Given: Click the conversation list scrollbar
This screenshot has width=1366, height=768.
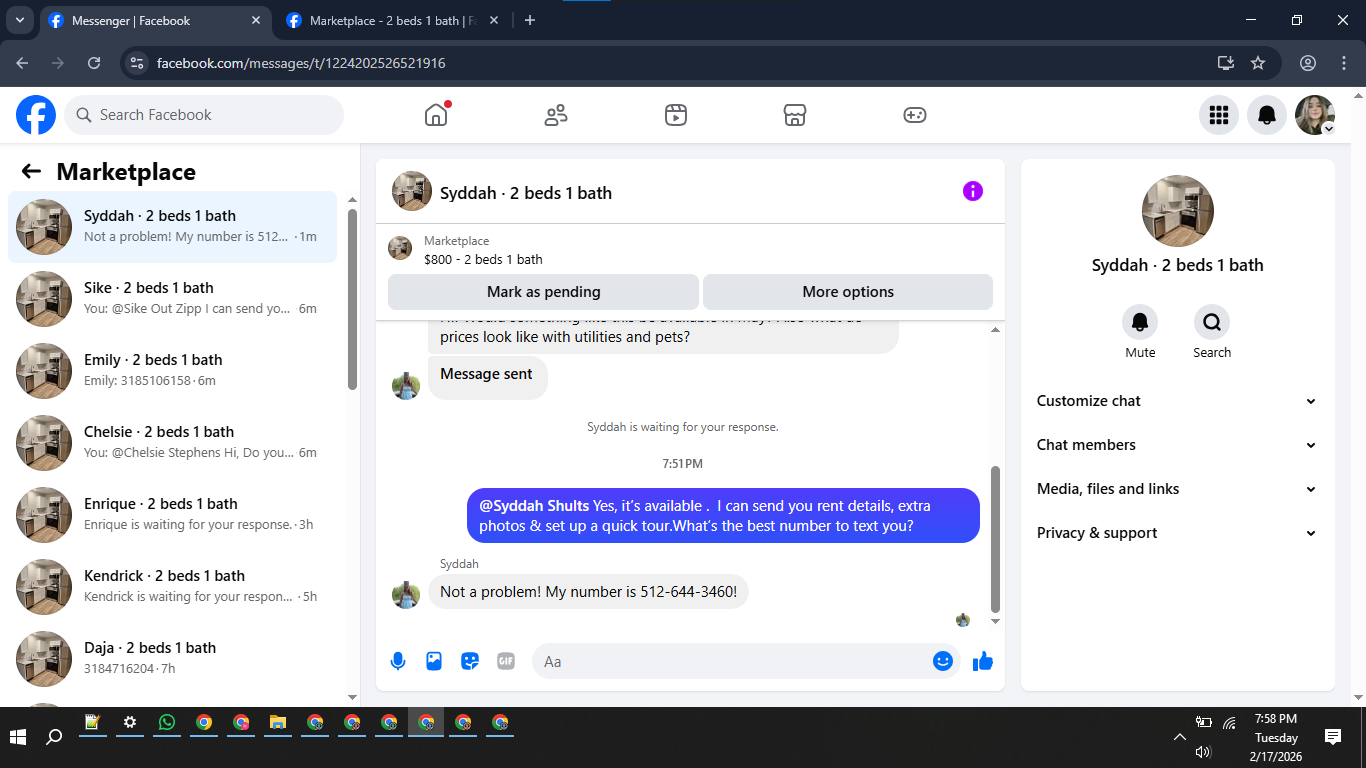Looking at the screenshot, I should click(352, 299).
